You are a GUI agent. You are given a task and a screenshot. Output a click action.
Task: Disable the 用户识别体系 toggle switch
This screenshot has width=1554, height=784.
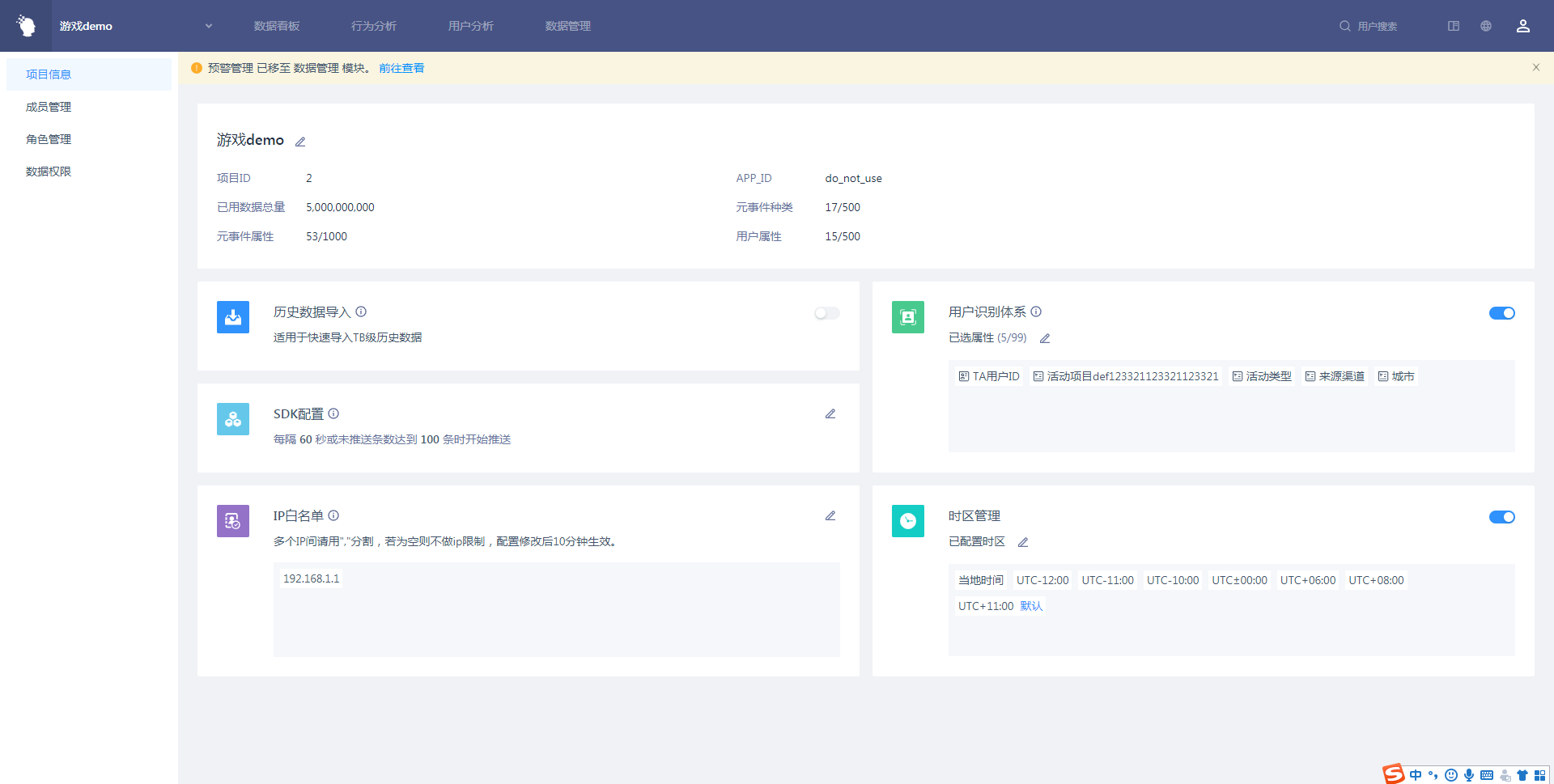[x=1501, y=313]
